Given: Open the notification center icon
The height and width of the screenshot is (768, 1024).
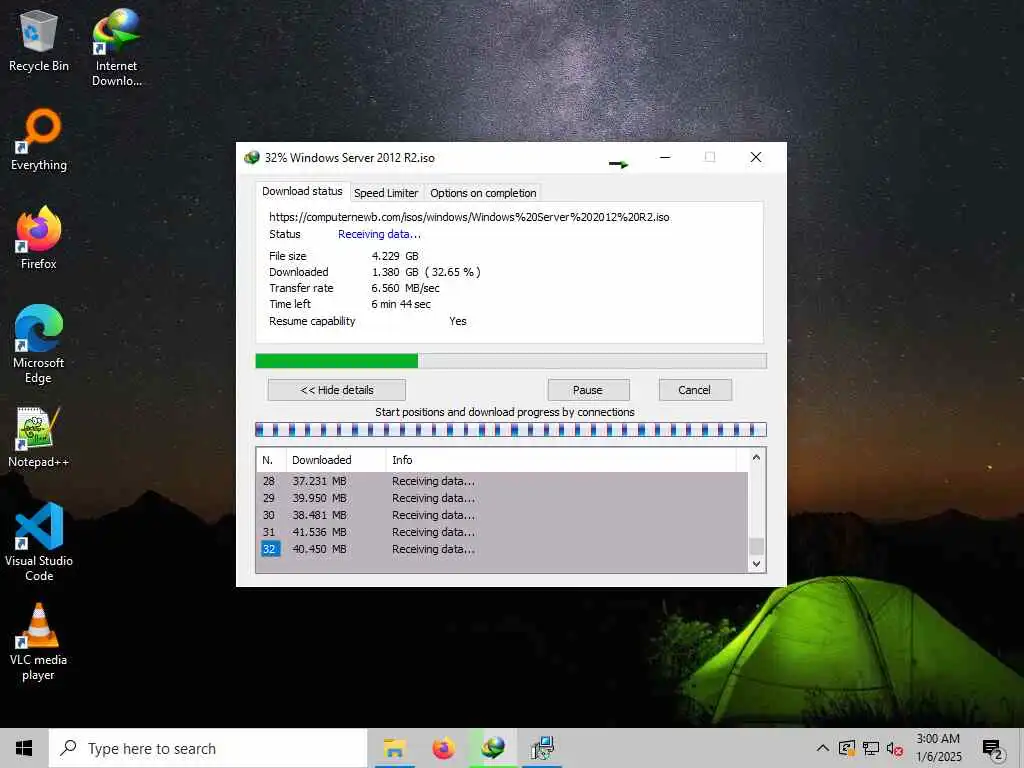Looking at the screenshot, I should tap(992, 749).
